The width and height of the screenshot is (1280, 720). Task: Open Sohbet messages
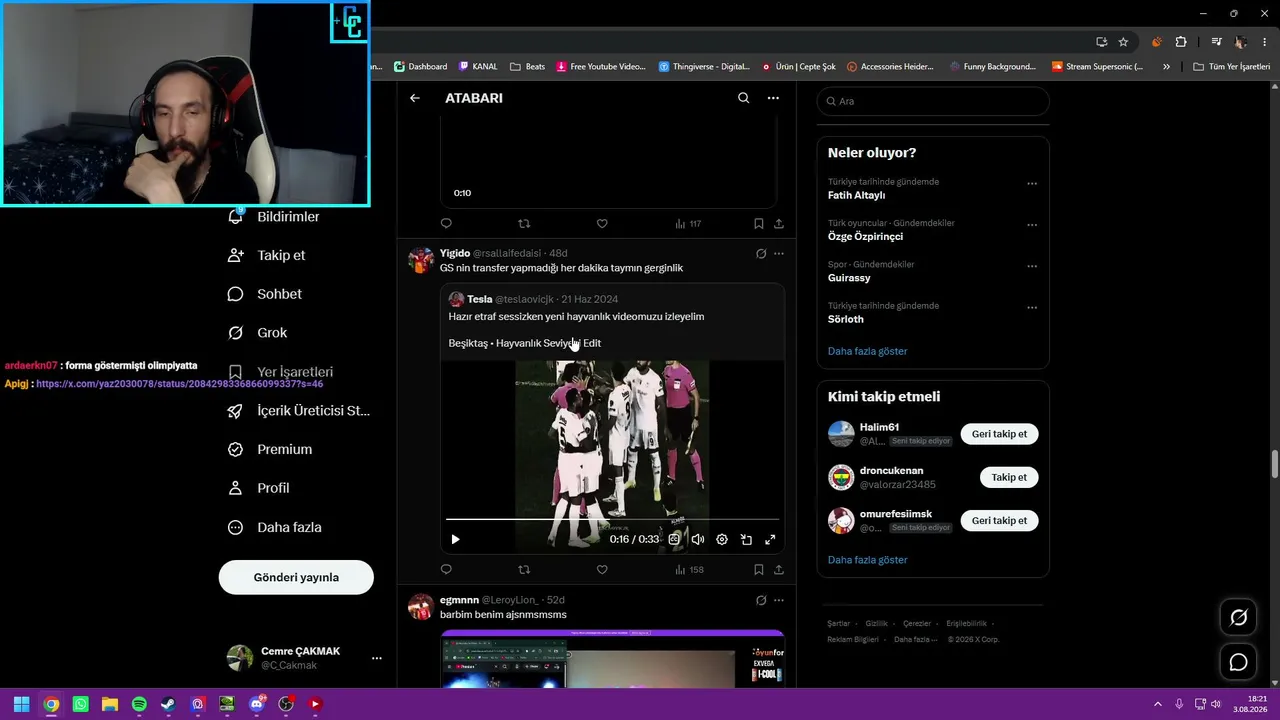pos(265,294)
